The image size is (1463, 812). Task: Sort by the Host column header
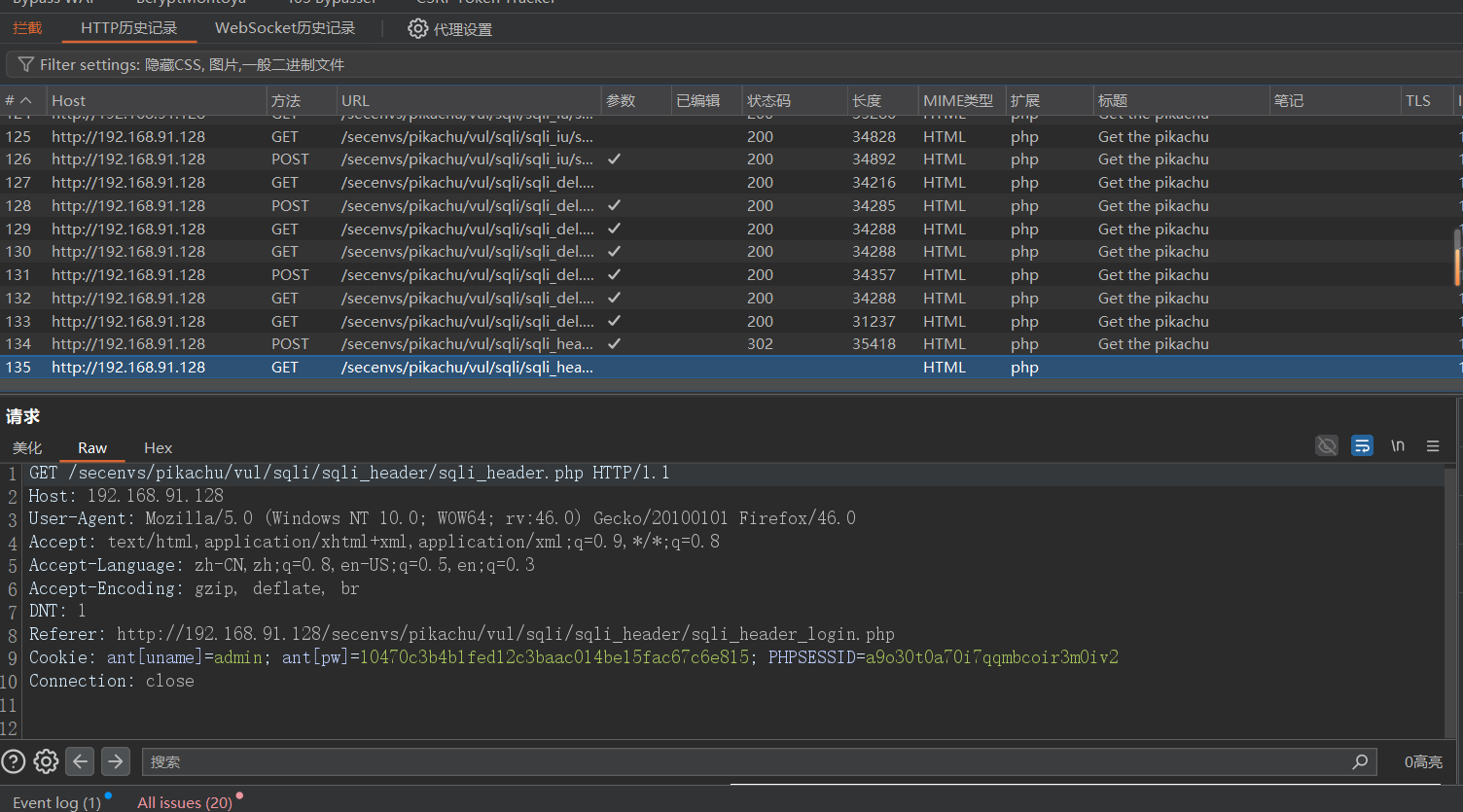(x=156, y=100)
